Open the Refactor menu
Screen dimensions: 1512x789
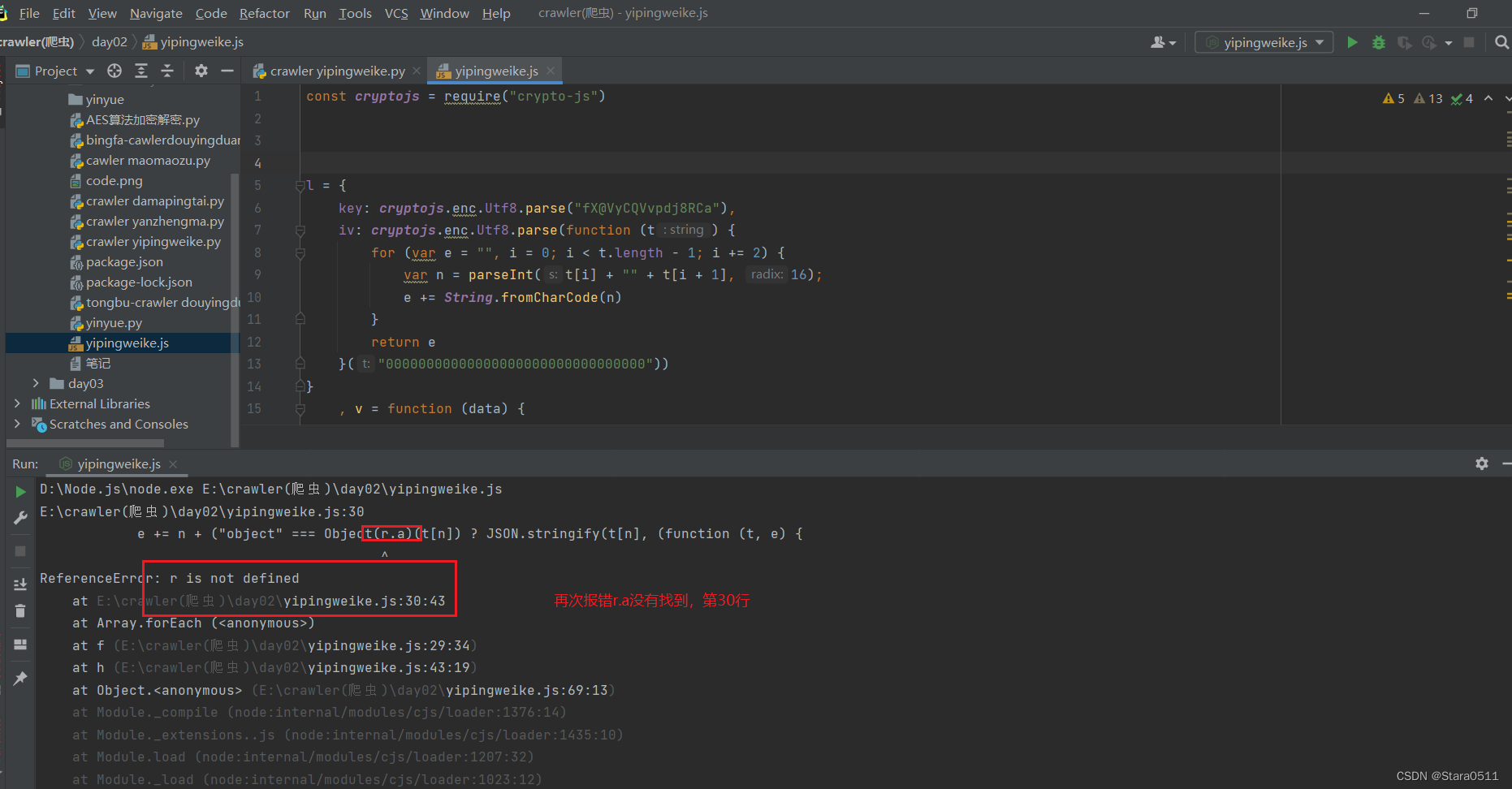coord(264,13)
